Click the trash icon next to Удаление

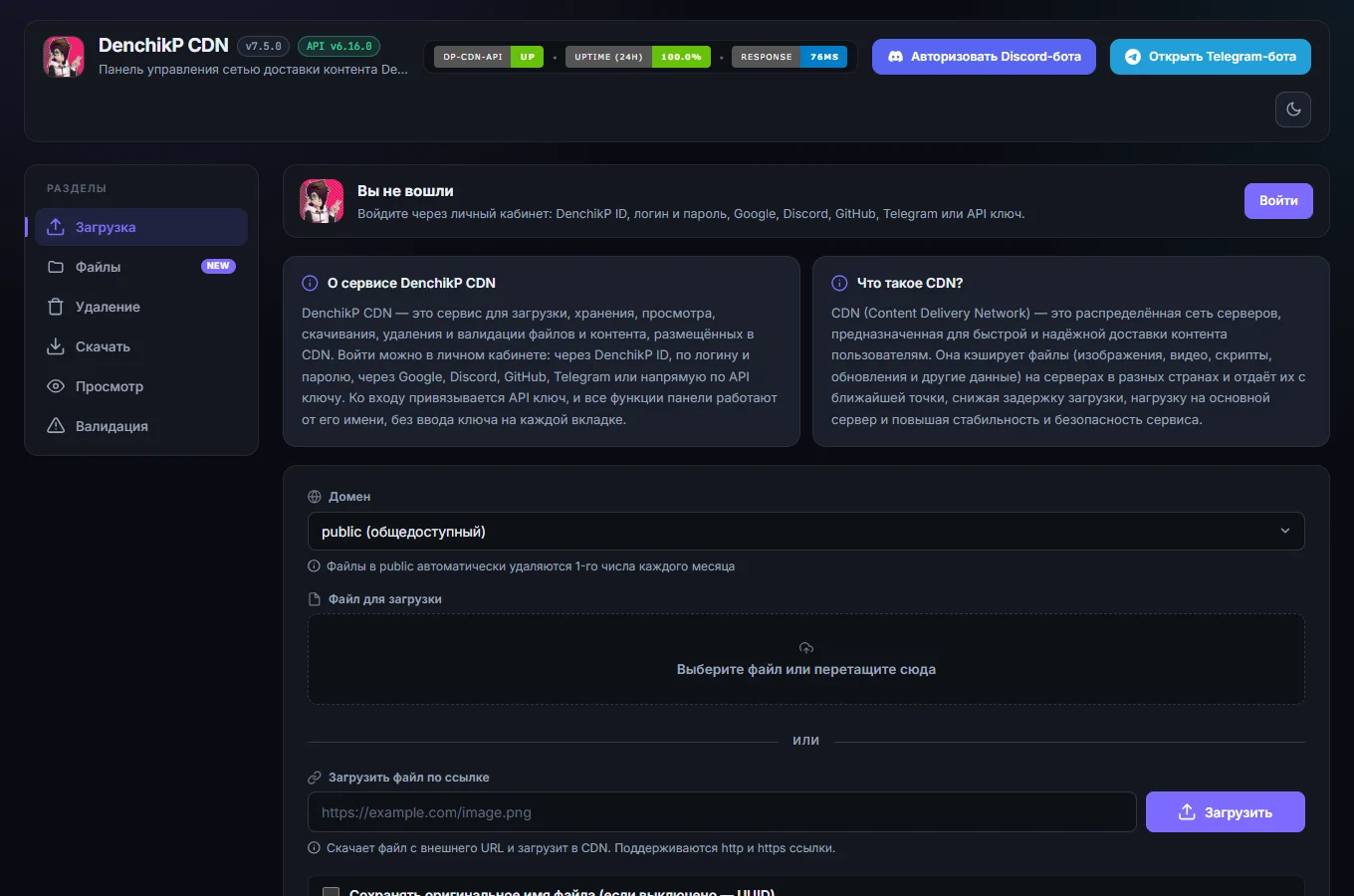click(56, 307)
